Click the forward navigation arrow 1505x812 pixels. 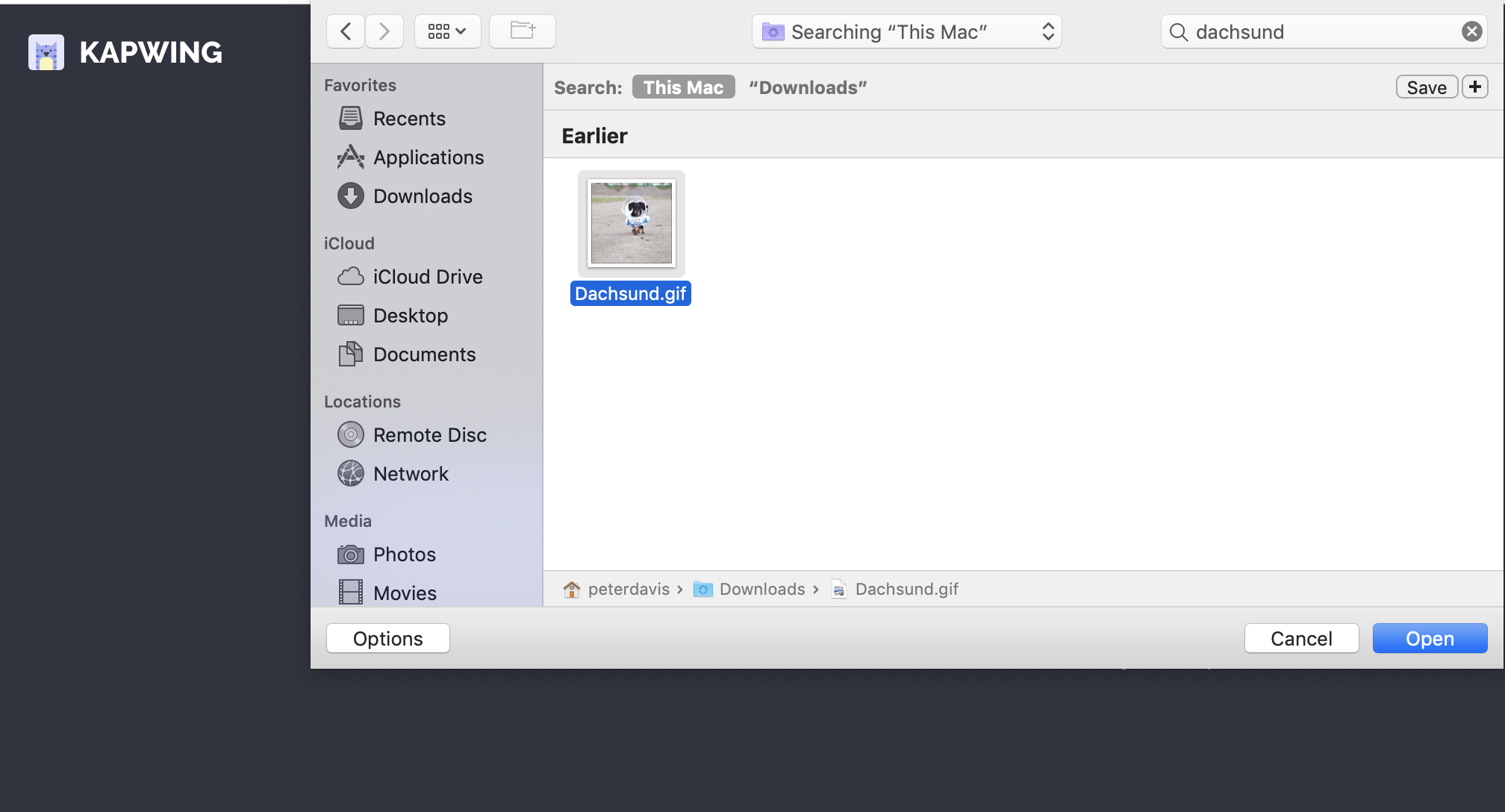pos(384,31)
